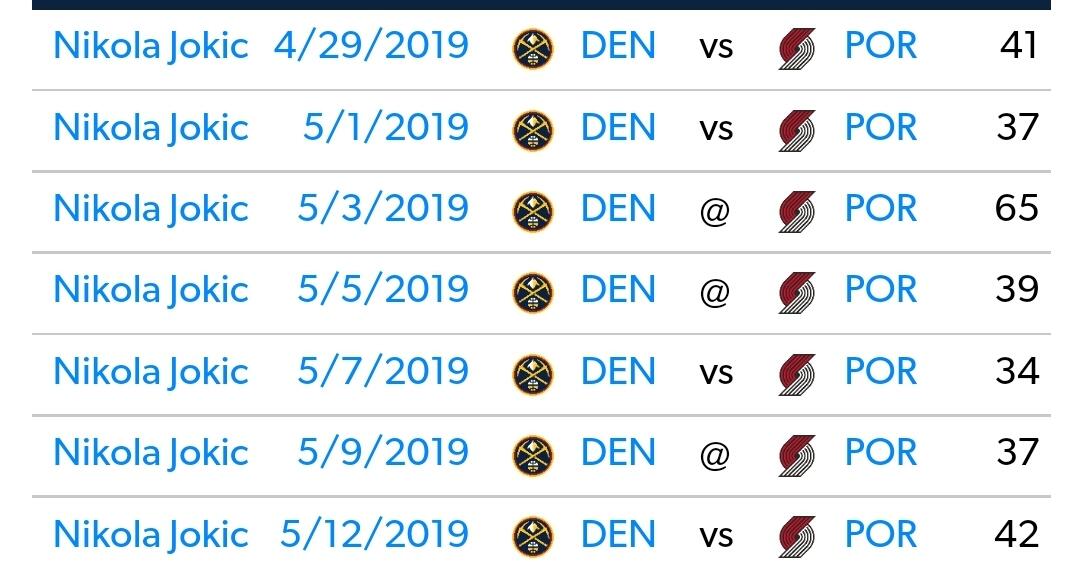Click the 65 minutes value cell

pyautogui.click(x=1017, y=208)
